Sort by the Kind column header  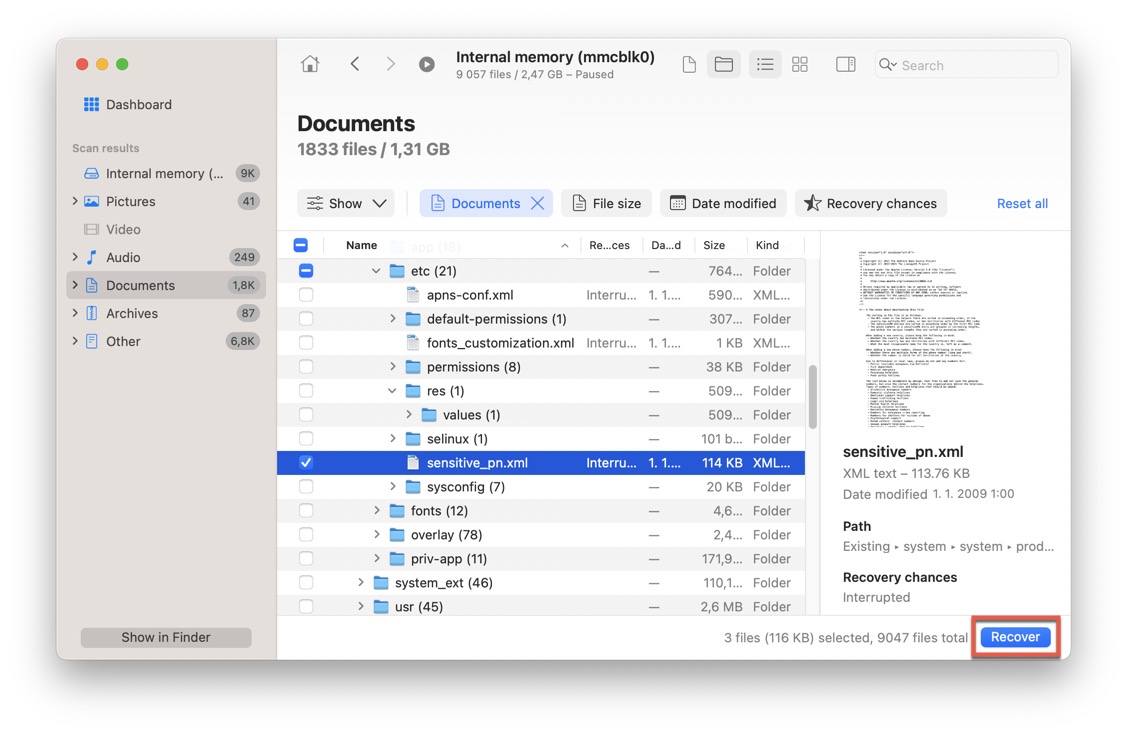(767, 245)
